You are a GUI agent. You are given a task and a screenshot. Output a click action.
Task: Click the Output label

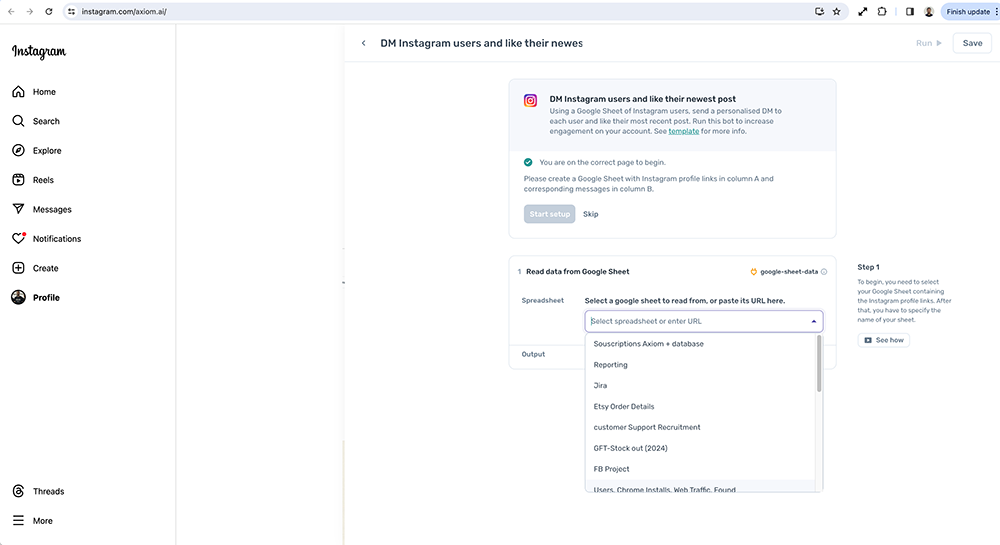tap(533, 354)
